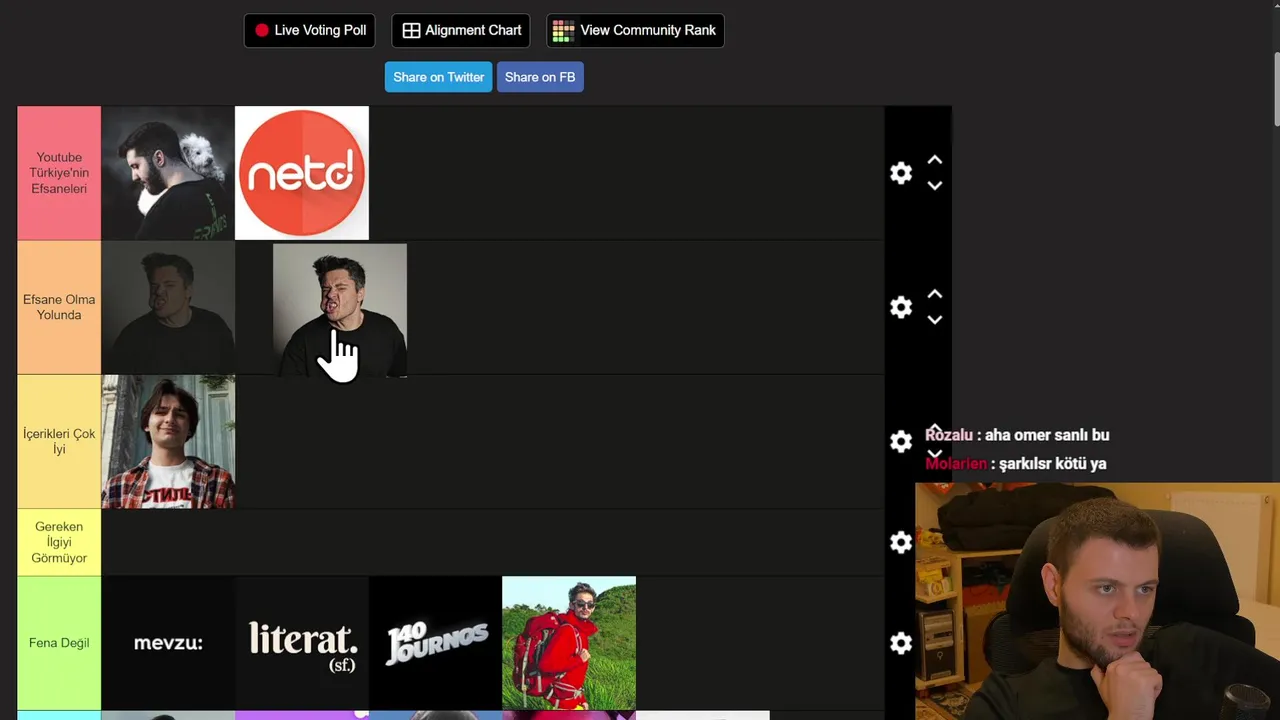
Task: Select the plaid shirt guy tile
Action: tap(168, 442)
